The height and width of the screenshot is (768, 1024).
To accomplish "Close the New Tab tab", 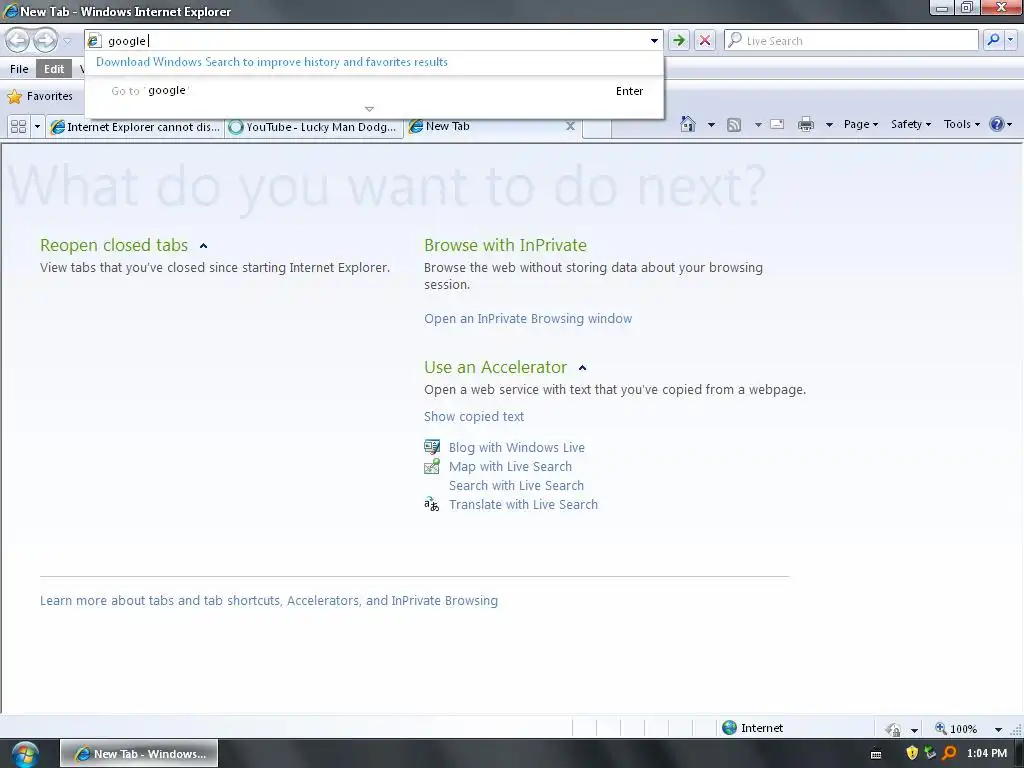I will point(570,126).
